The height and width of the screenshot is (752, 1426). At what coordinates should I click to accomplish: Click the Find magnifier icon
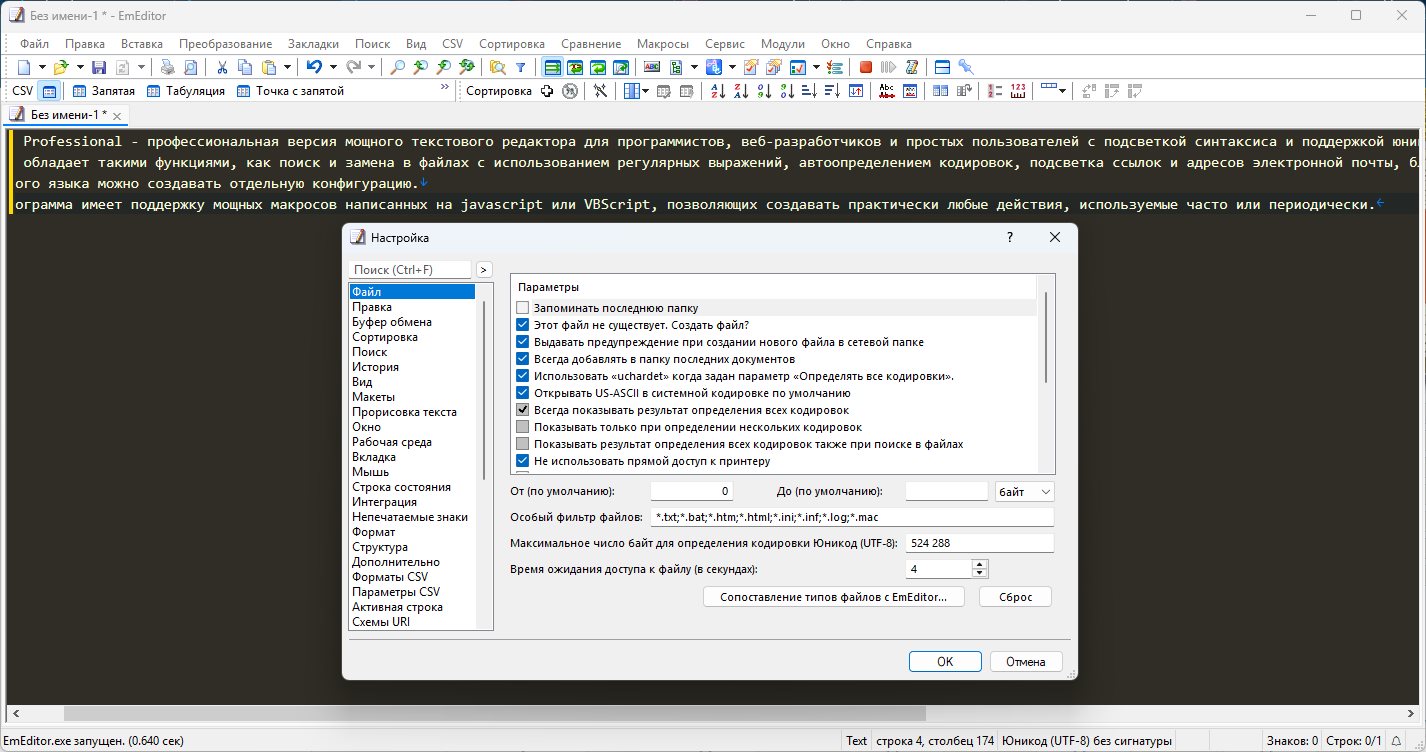[397, 67]
